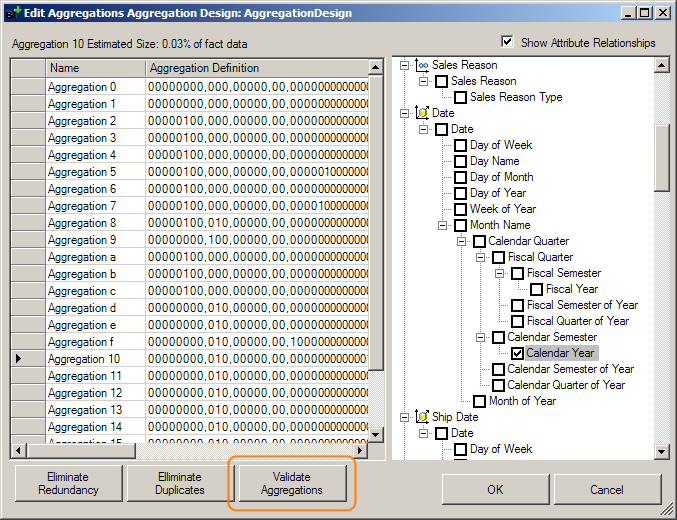Click the Aggregation 8 definition cell
This screenshot has height=520, width=677.
[x=257, y=223]
